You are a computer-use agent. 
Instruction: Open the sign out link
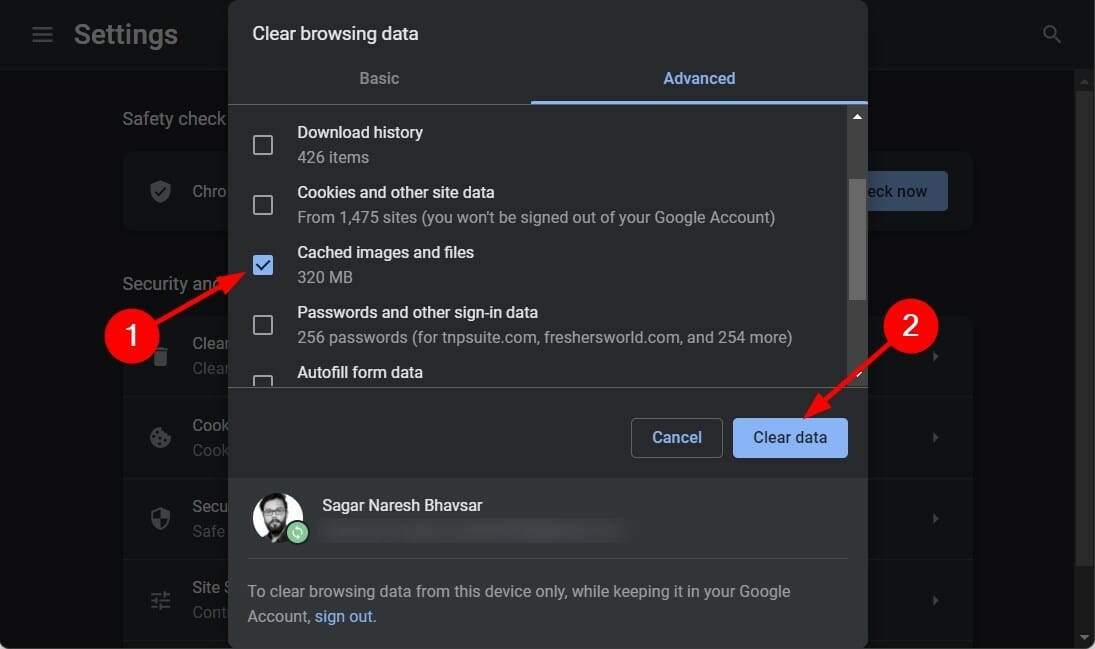343,615
